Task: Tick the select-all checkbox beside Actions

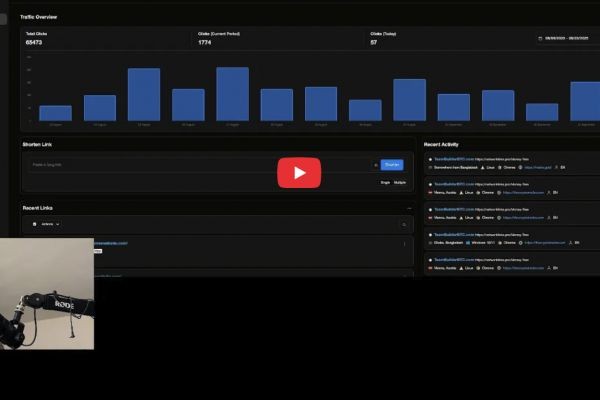Action: pyautogui.click(x=34, y=224)
